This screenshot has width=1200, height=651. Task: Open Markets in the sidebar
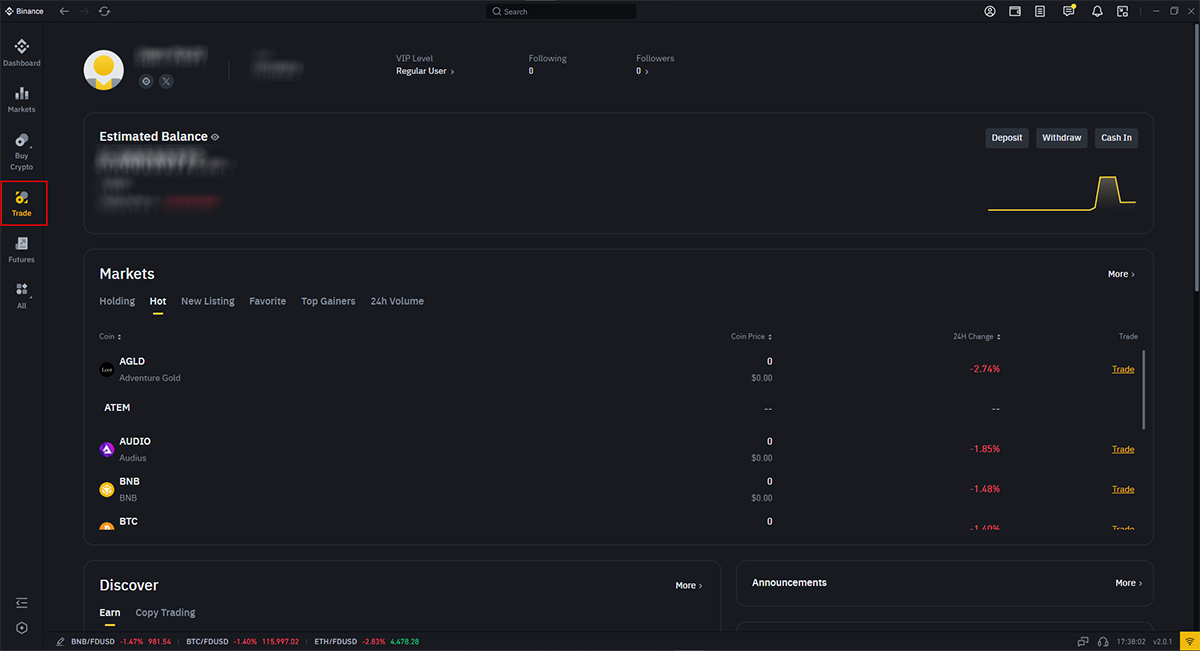pos(22,99)
